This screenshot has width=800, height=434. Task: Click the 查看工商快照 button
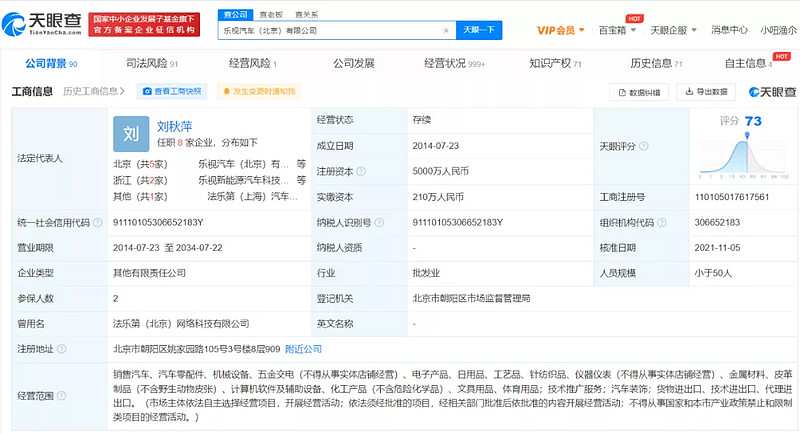172,91
